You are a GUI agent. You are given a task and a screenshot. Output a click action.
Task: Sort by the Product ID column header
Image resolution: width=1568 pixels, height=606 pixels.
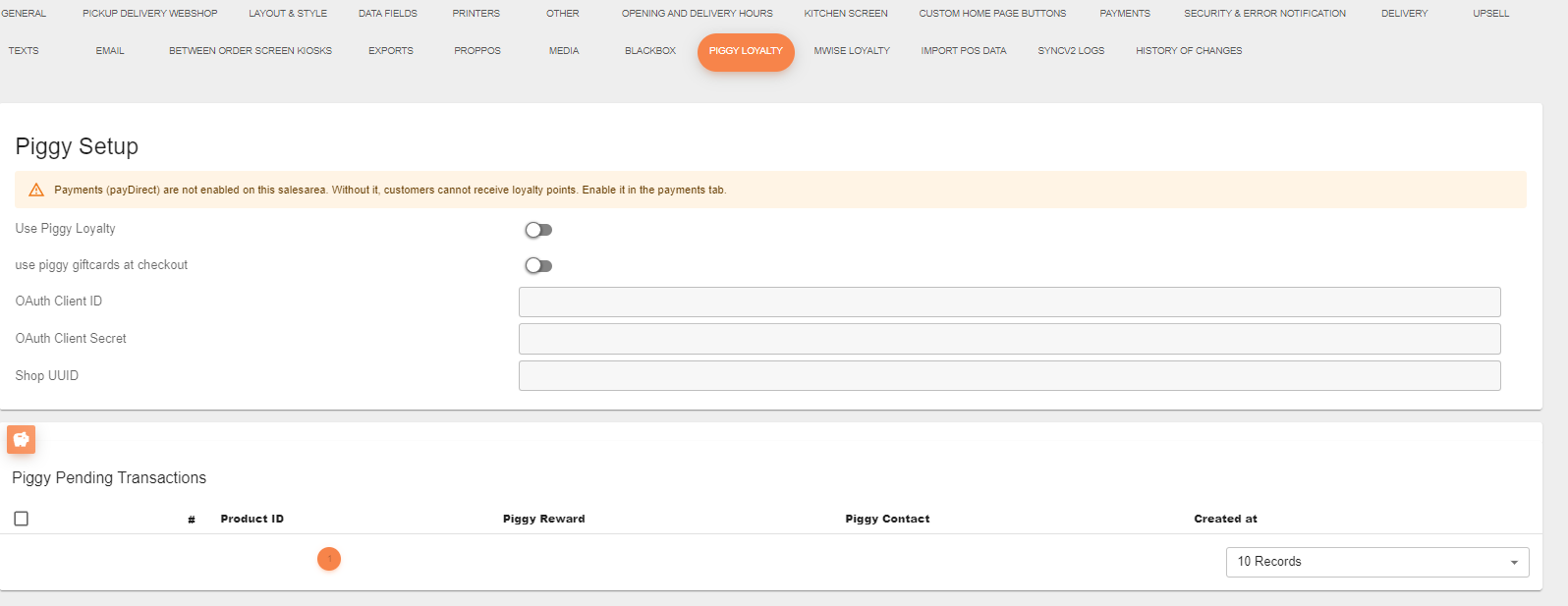pos(252,519)
